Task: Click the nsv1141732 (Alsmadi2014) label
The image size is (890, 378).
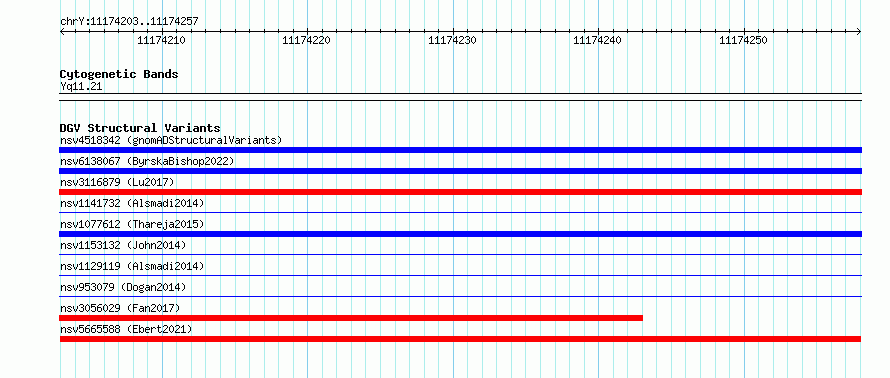Action: [132, 203]
